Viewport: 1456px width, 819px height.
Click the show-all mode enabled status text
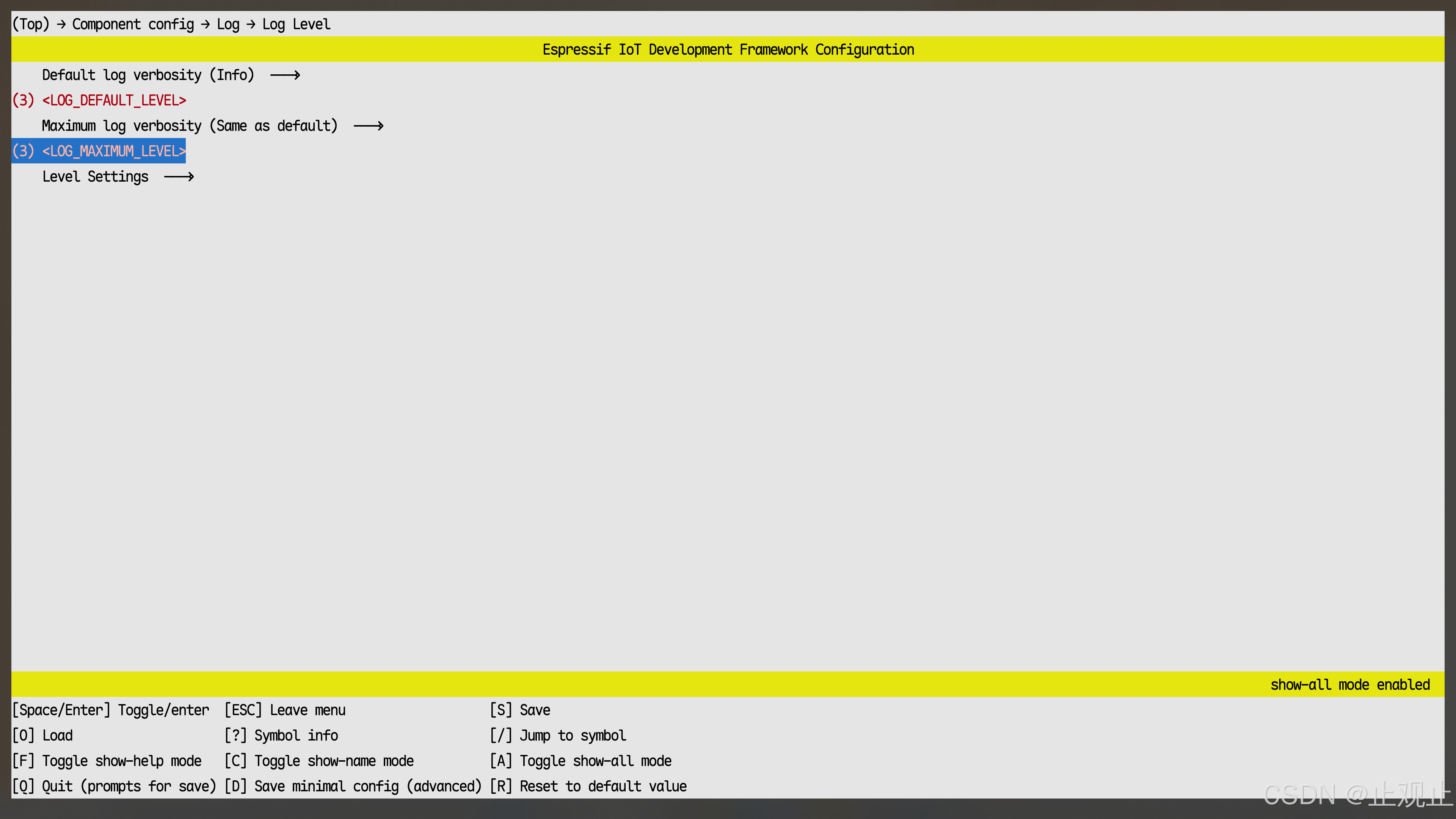click(x=1350, y=685)
